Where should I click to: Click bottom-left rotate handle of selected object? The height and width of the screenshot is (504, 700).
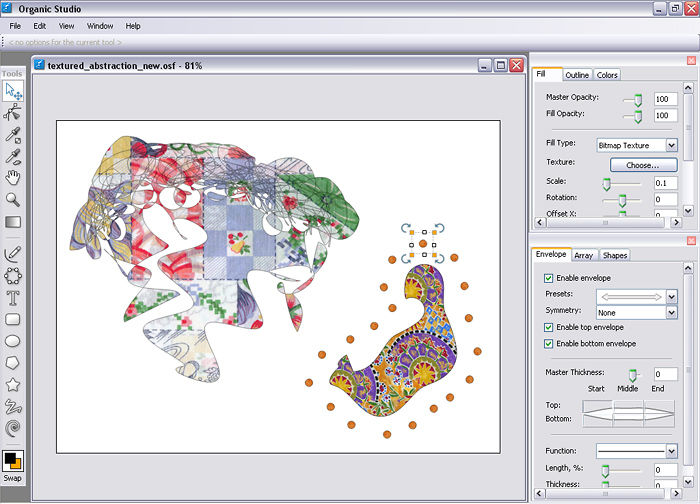tap(406, 258)
